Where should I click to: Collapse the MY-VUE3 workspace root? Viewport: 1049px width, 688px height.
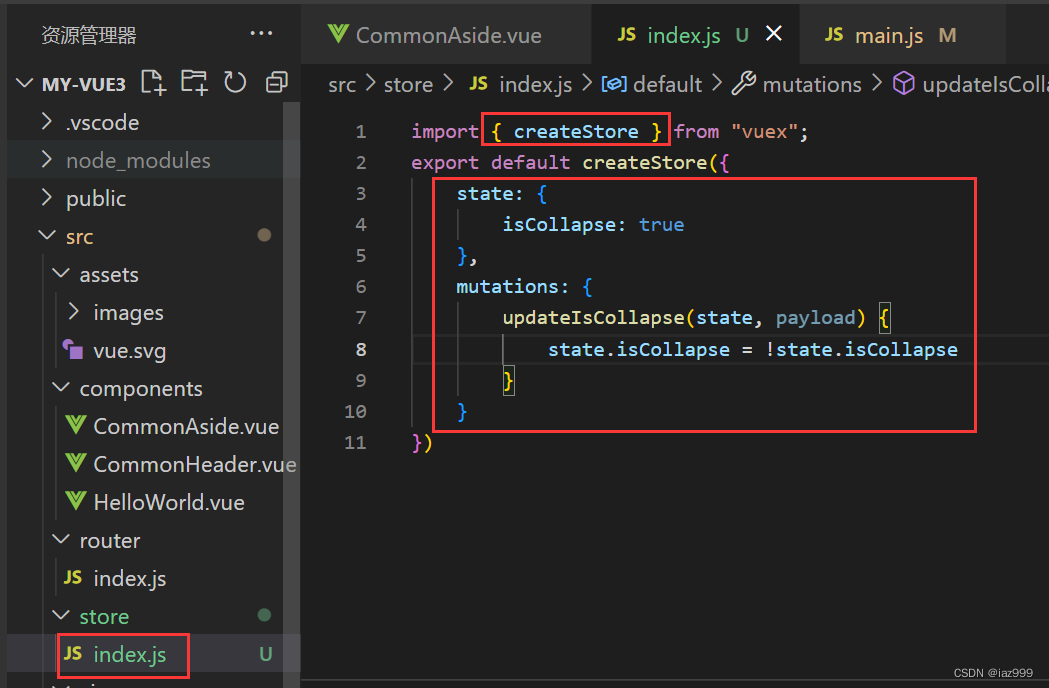(x=24, y=83)
